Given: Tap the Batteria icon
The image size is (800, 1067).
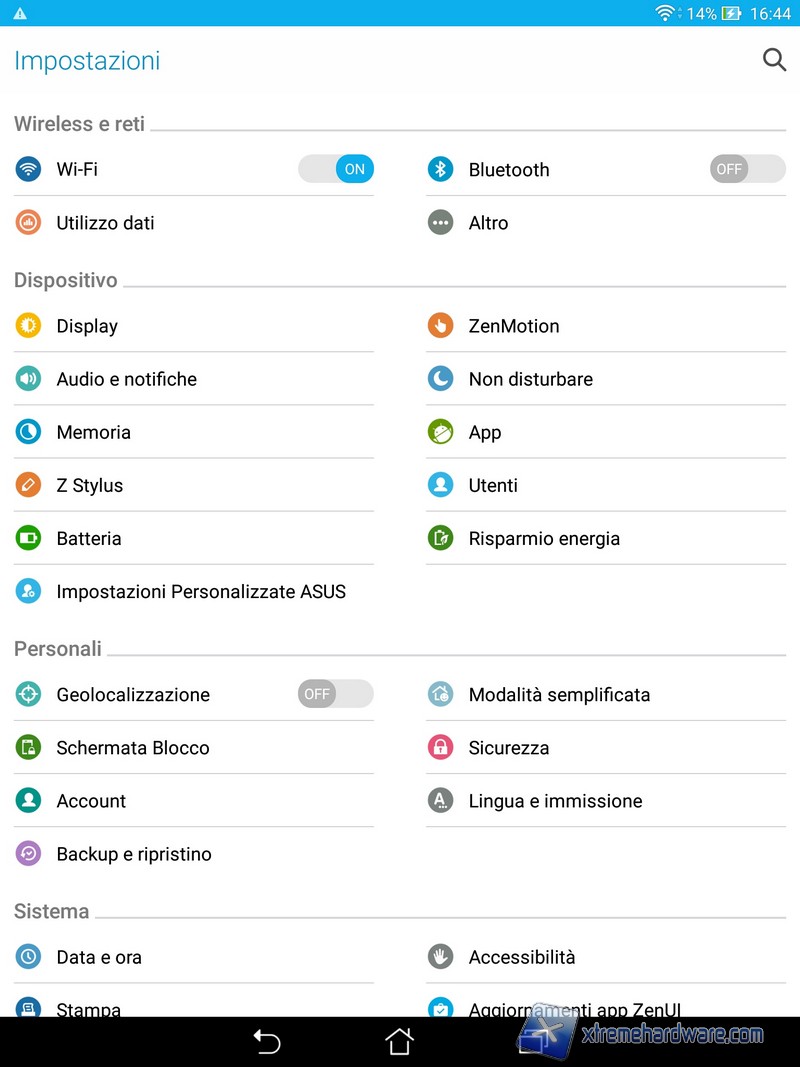Looking at the screenshot, I should 28,538.
